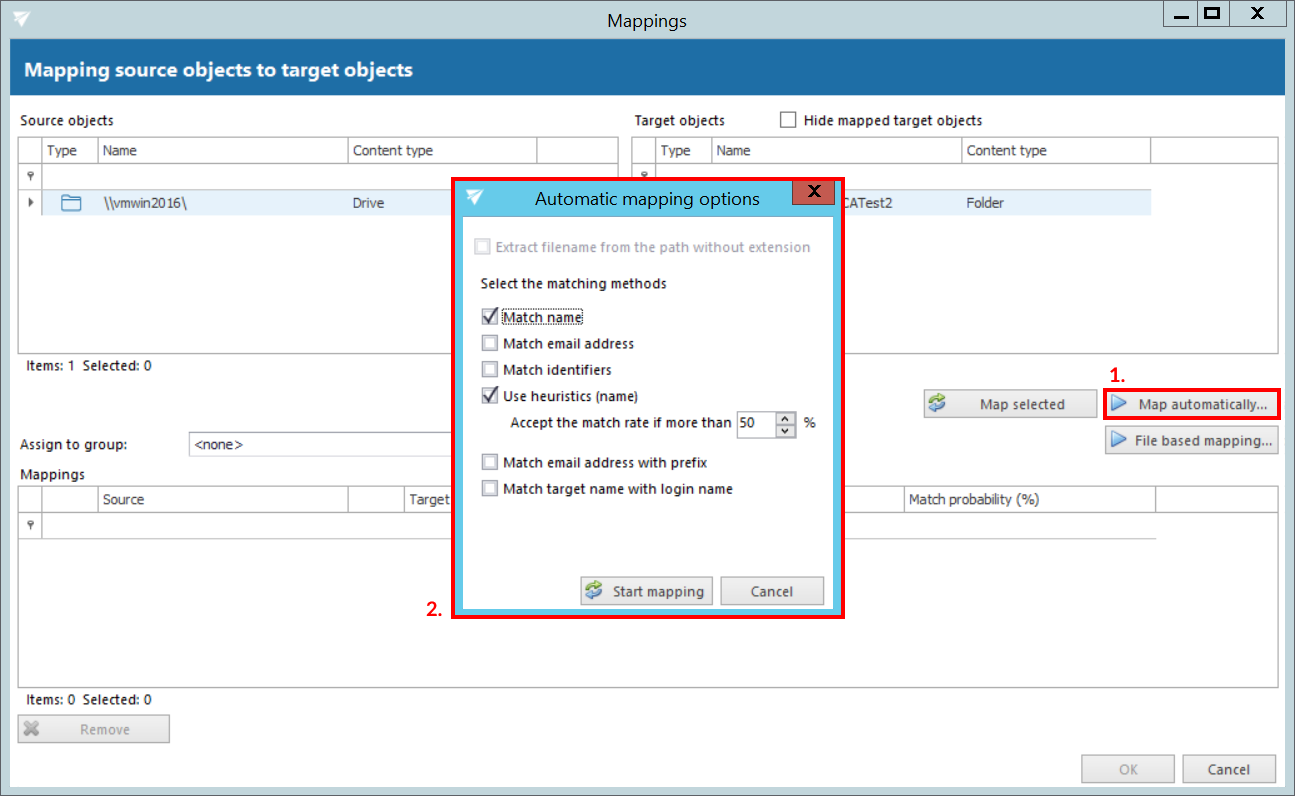Image resolution: width=1295 pixels, height=796 pixels.
Task: Expand the \\vmwin2016\ source row
Action: 30,203
